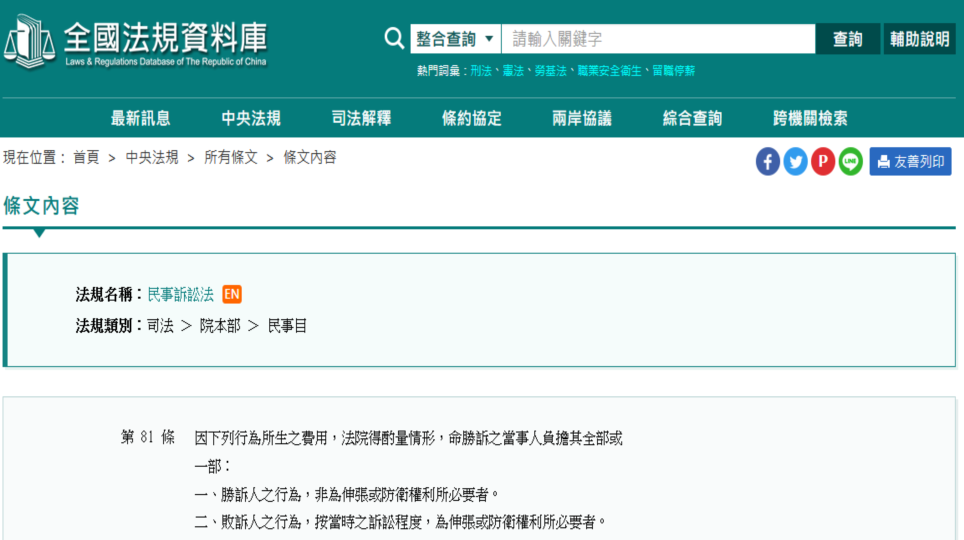Open the 民事訴訟法 law name link
The width and height of the screenshot is (964, 540).
click(181, 294)
